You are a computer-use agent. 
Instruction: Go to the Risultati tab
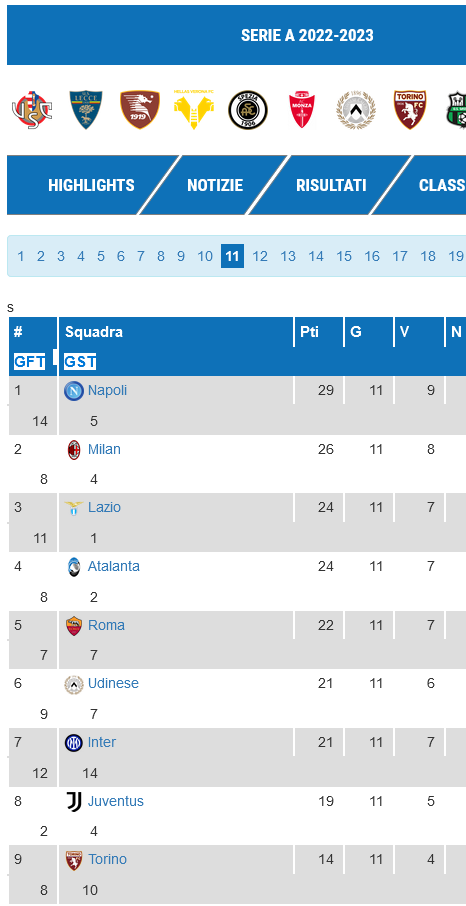click(331, 185)
